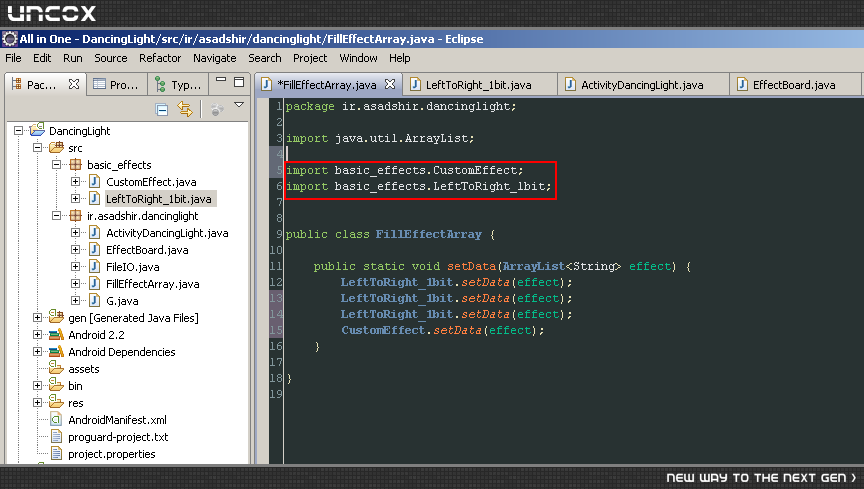This screenshot has width=864, height=489.
Task: Close the FillEffectArray.java editor tab
Action: pos(390,84)
